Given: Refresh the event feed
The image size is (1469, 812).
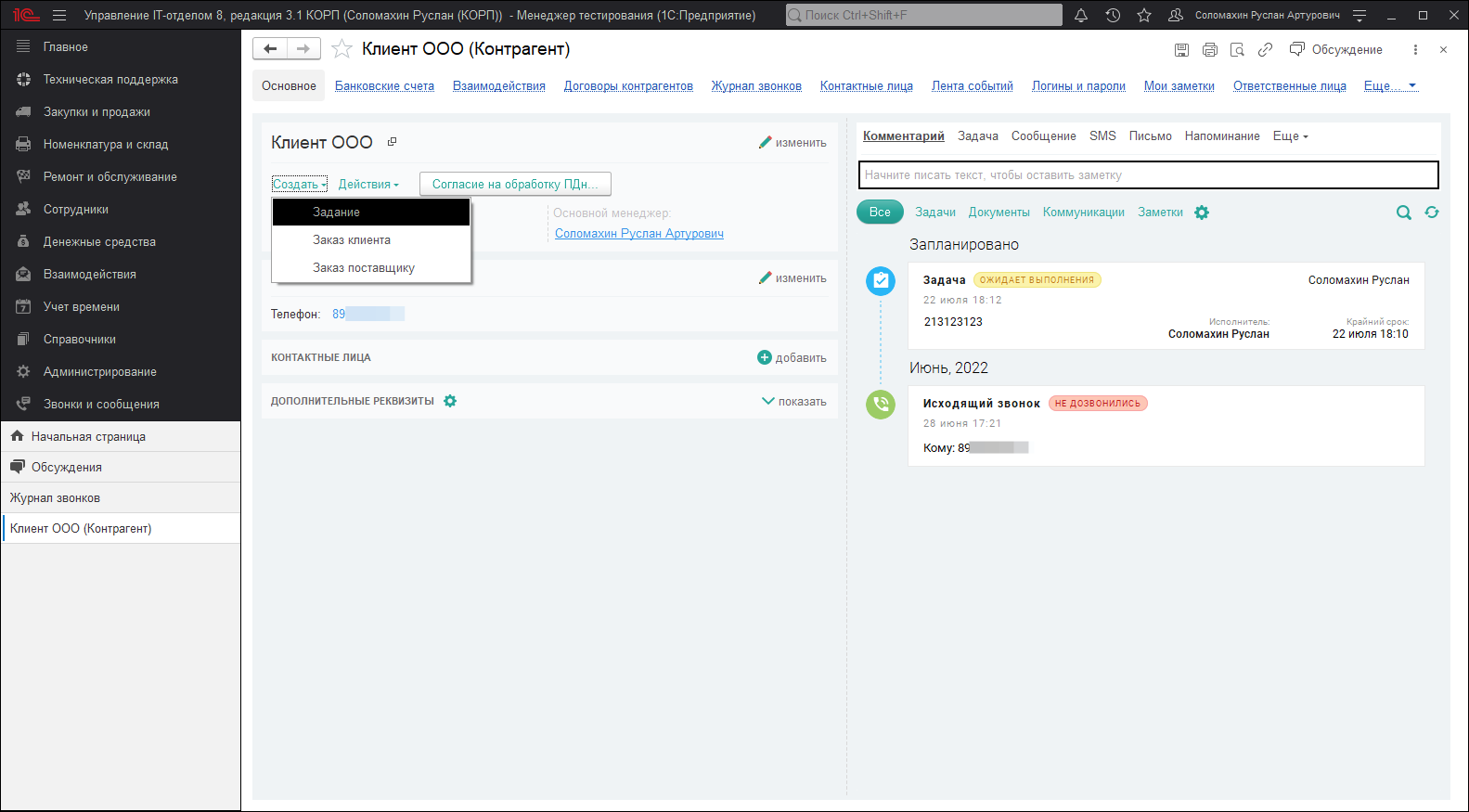Looking at the screenshot, I should coord(1432,213).
